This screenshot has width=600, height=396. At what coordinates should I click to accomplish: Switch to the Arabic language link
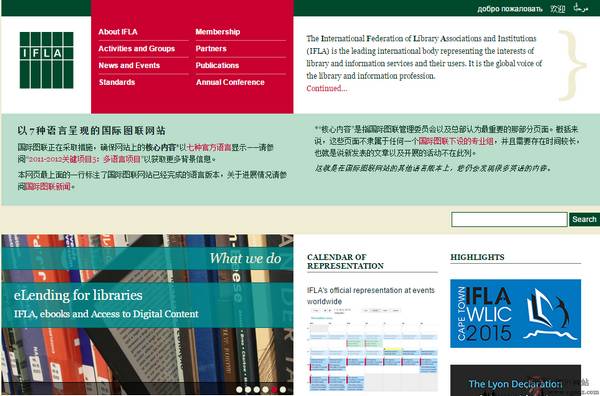(x=580, y=8)
